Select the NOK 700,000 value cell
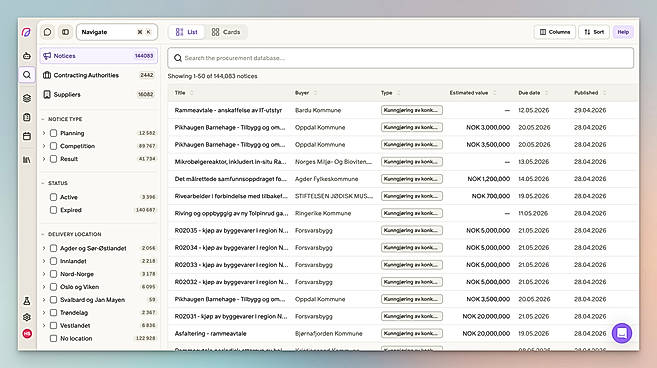The height and width of the screenshot is (368, 657). pyautogui.click(x=491, y=196)
